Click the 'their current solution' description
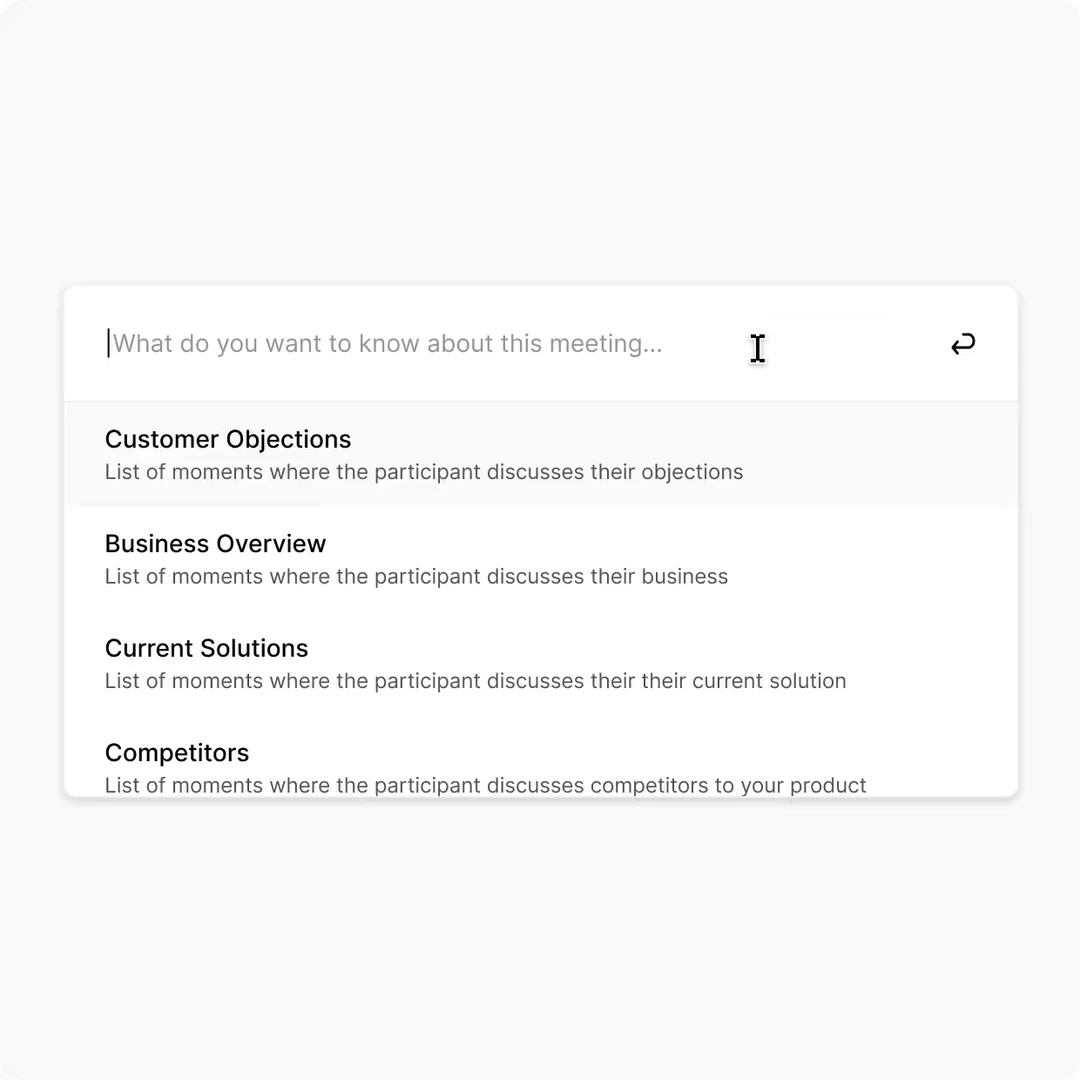This screenshot has width=1080, height=1080. (475, 681)
